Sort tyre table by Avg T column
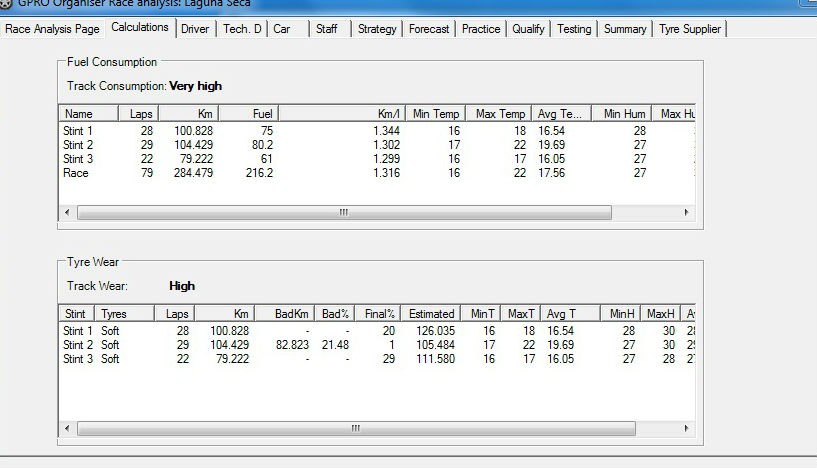817x468 pixels. click(571, 314)
